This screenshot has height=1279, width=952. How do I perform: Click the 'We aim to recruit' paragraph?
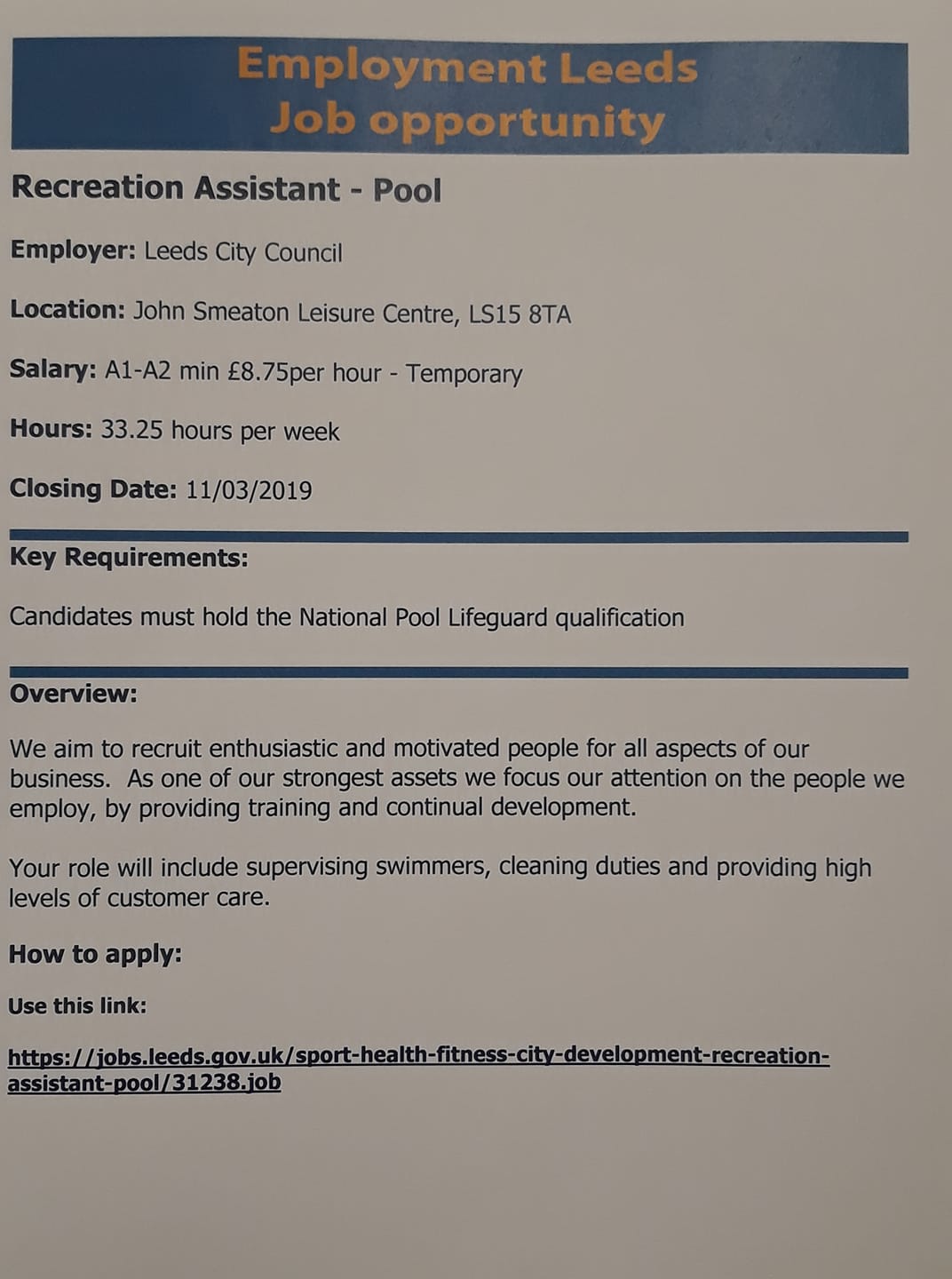pyautogui.click(x=456, y=778)
